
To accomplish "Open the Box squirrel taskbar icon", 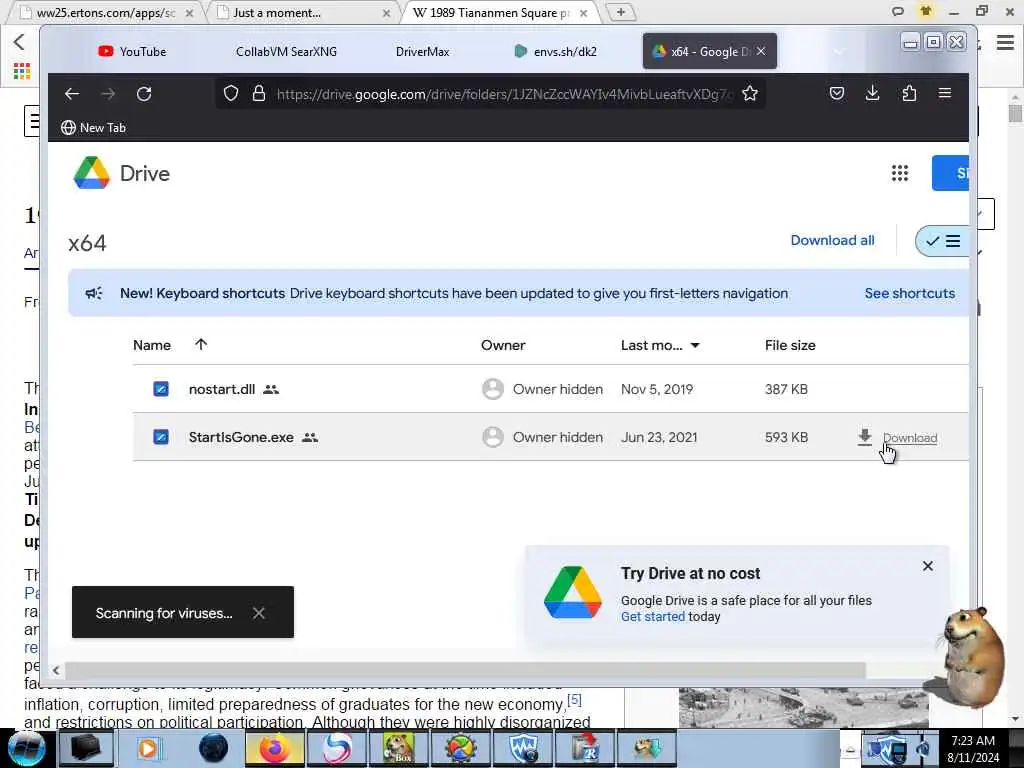I will 398,748.
